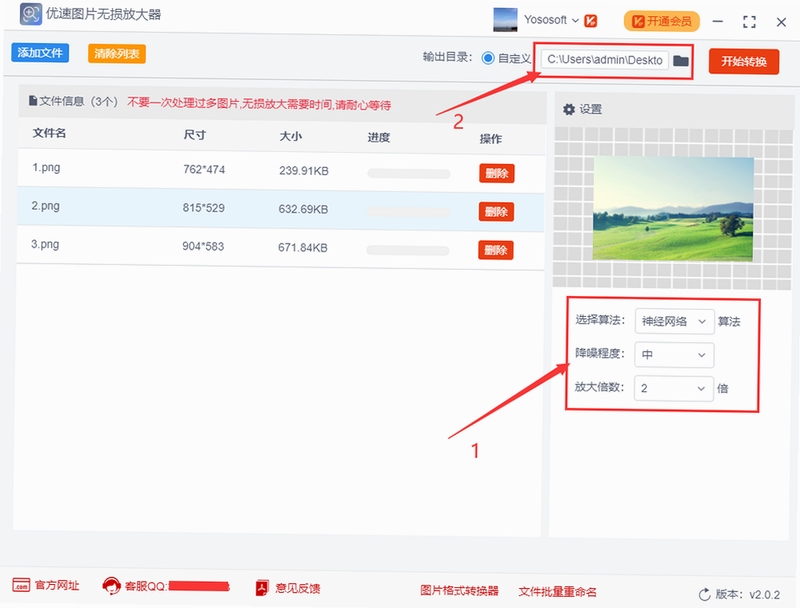Click the app magnifier logo icon
The image size is (800, 608).
(x=30, y=14)
